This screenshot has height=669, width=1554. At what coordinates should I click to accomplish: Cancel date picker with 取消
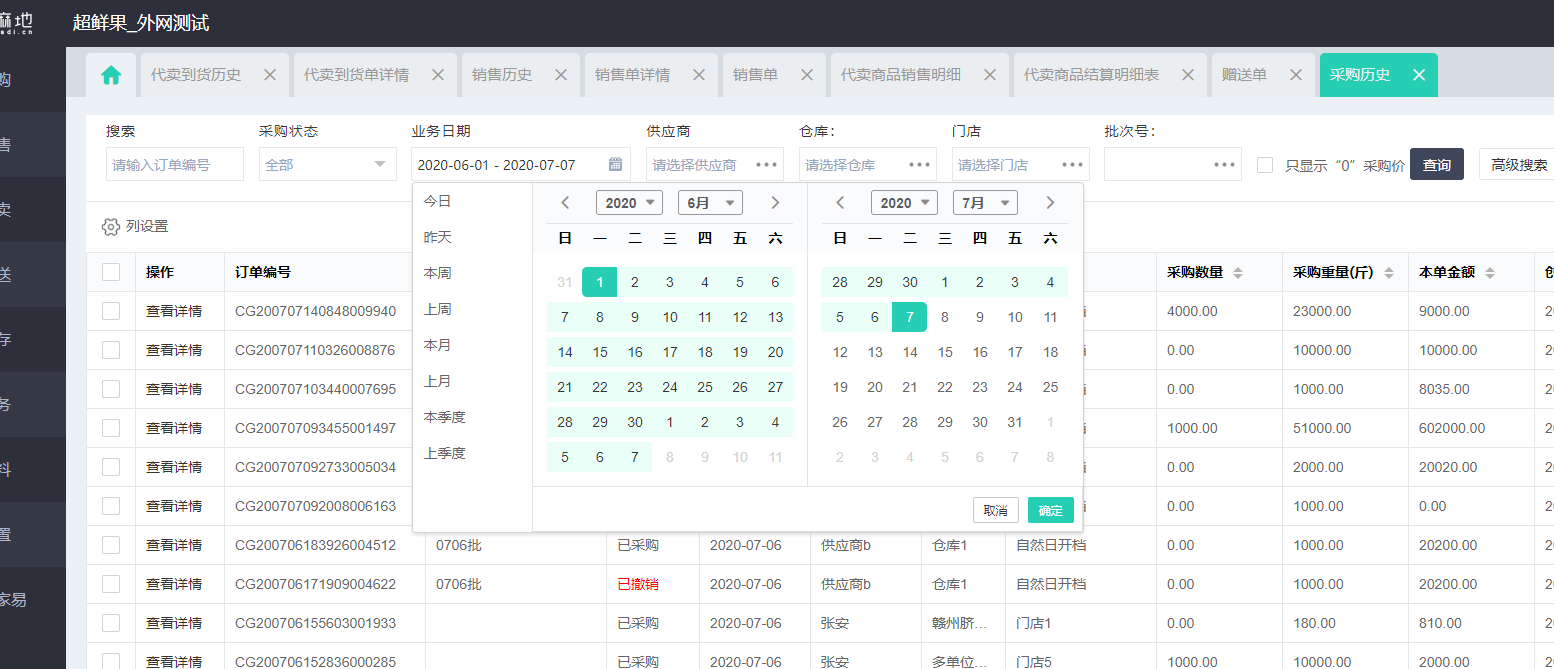pyautogui.click(x=996, y=510)
